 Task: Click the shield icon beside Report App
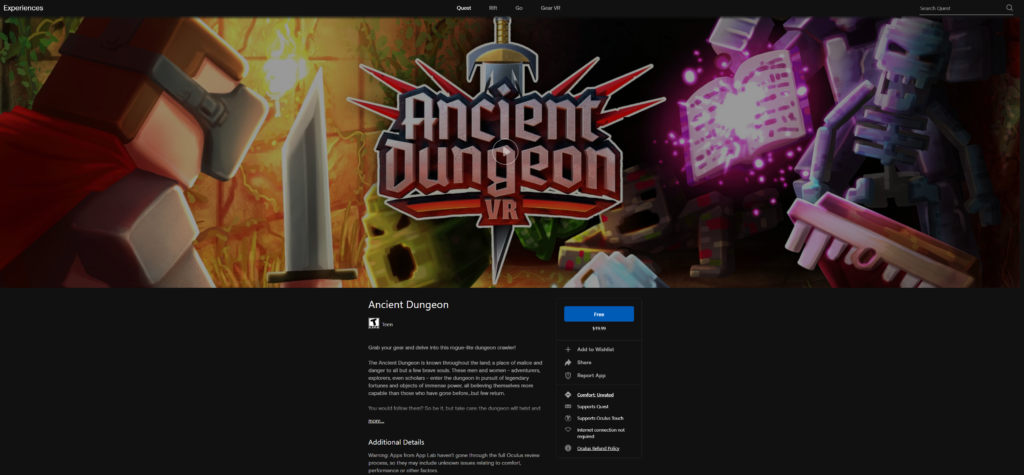pos(568,376)
